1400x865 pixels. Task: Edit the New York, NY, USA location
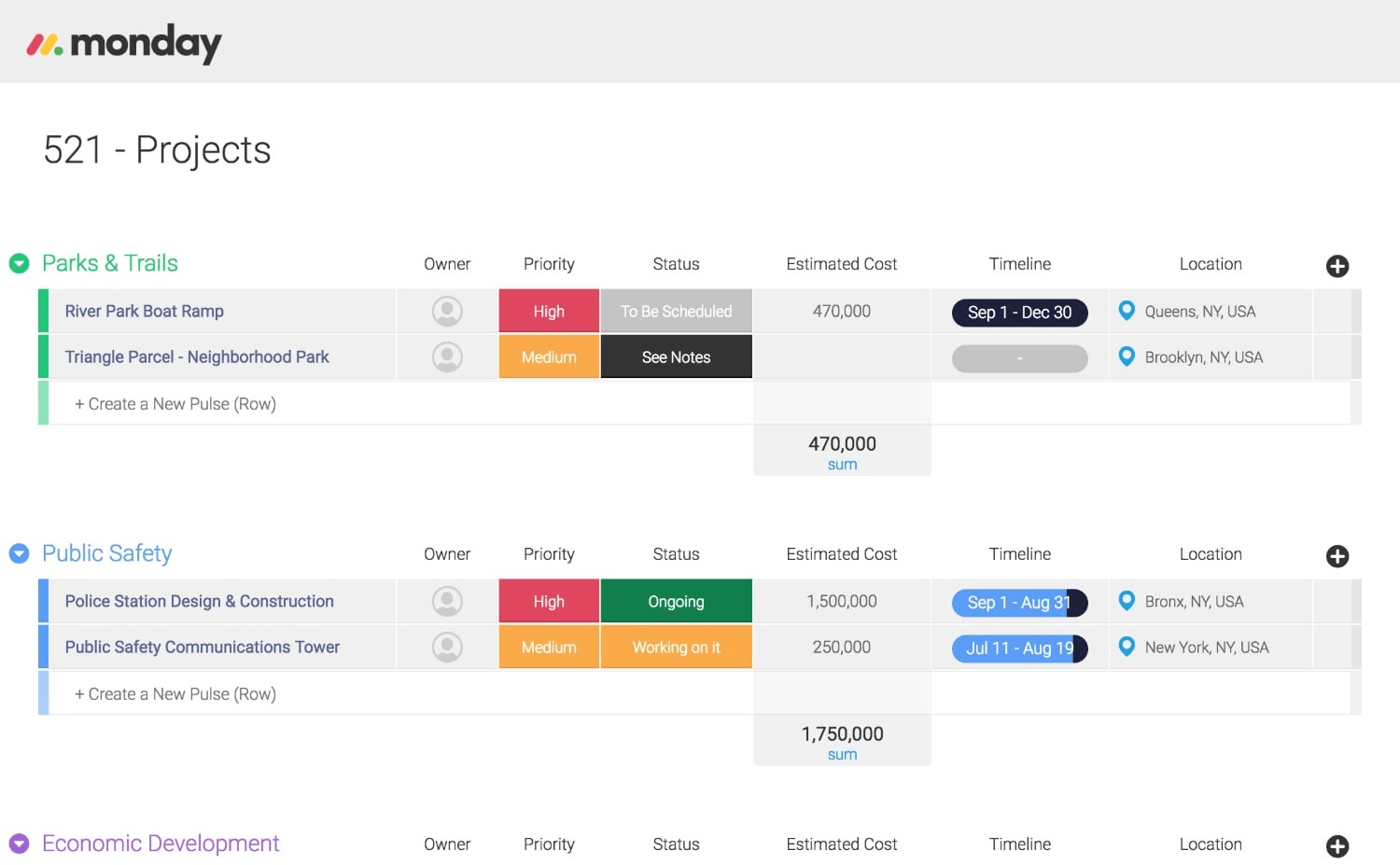click(x=1207, y=648)
